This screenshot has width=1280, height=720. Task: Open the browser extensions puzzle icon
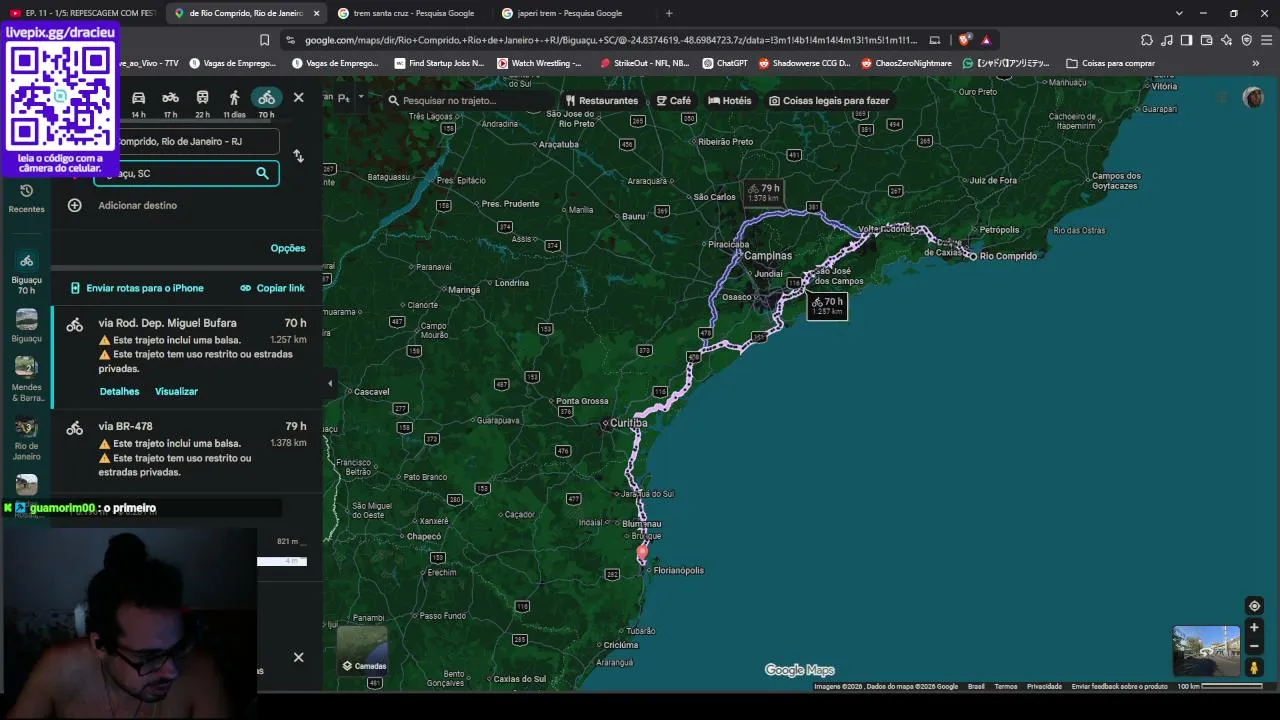point(1147,40)
